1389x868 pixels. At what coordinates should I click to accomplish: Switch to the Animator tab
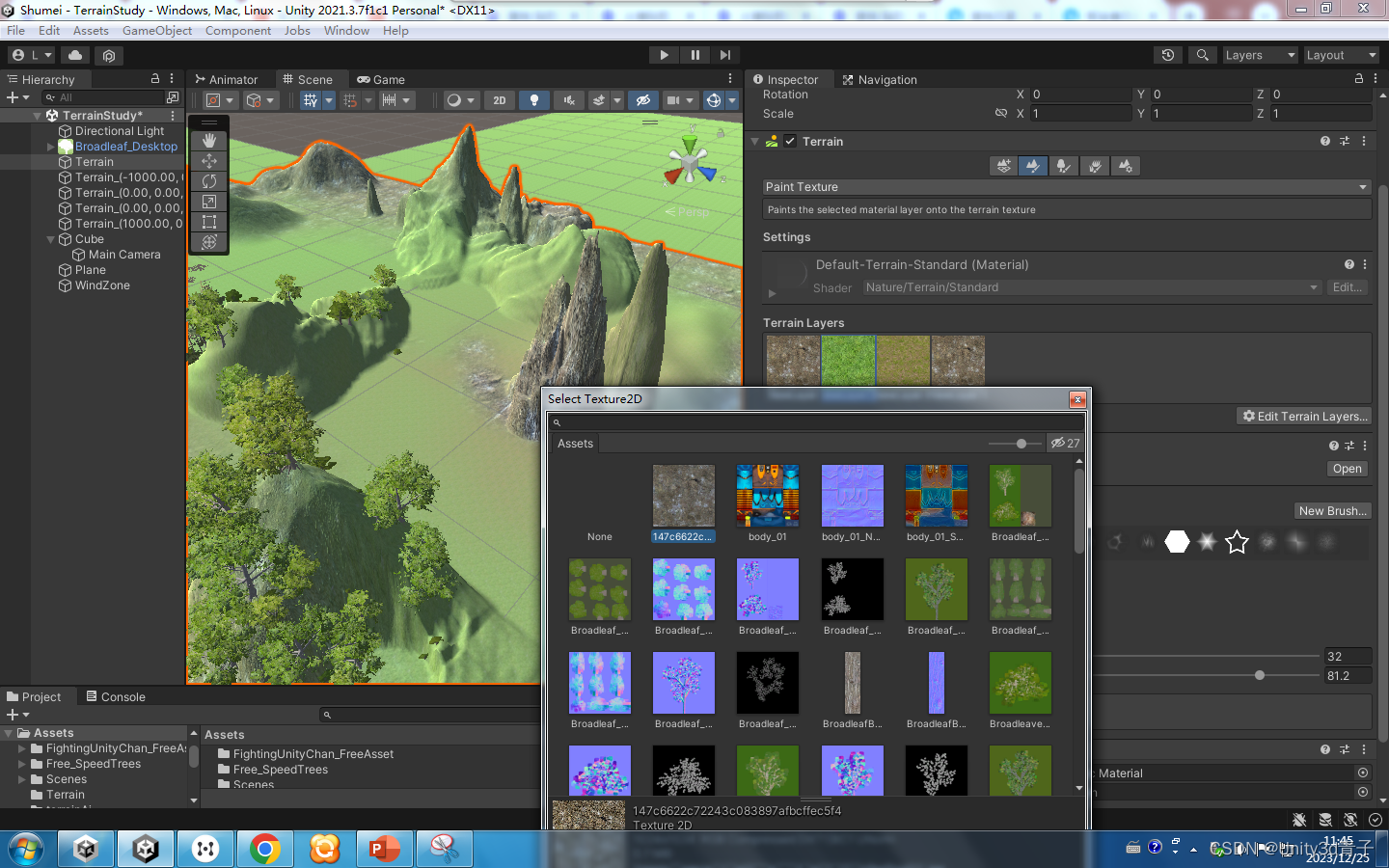click(x=227, y=79)
